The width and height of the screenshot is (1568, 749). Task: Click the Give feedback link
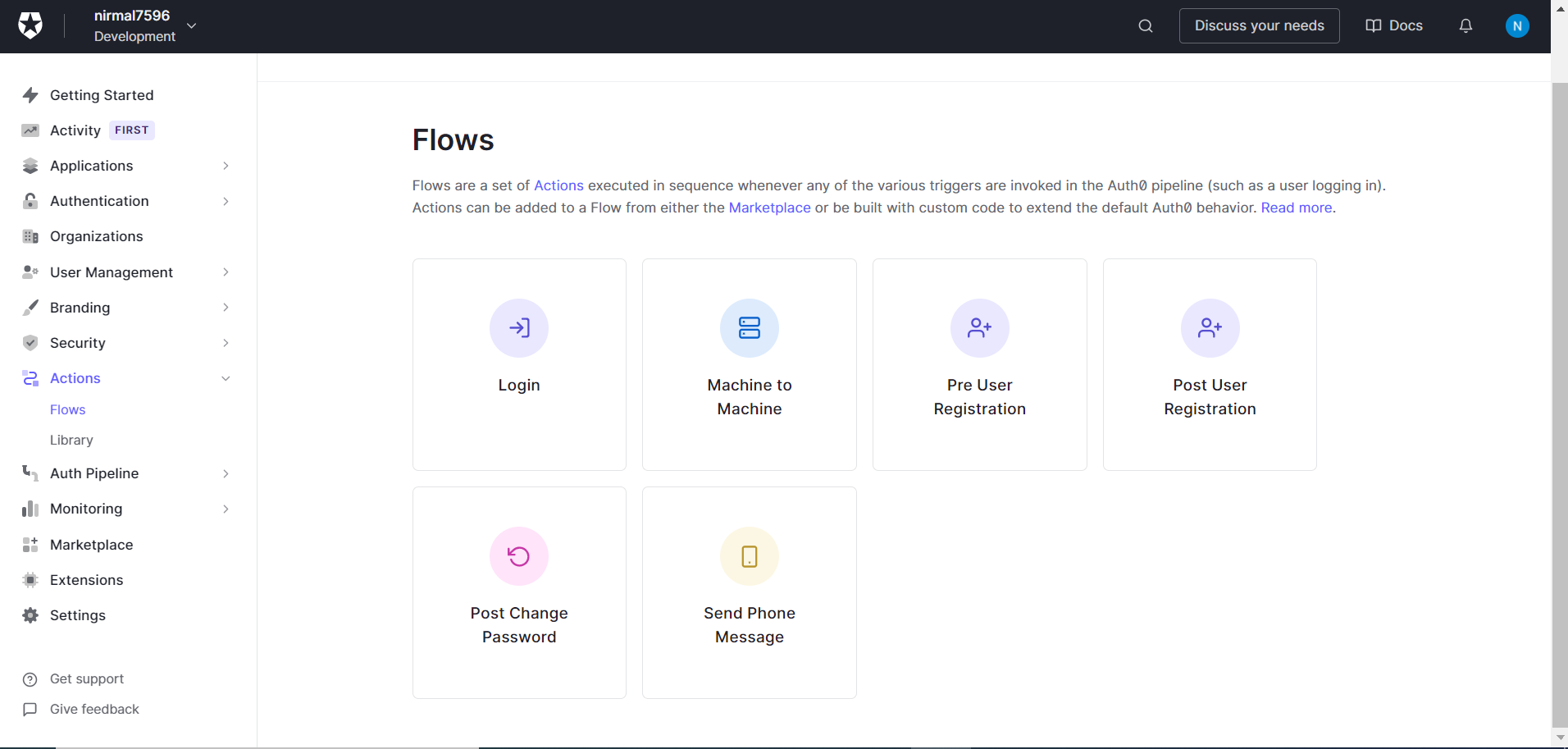(x=94, y=709)
